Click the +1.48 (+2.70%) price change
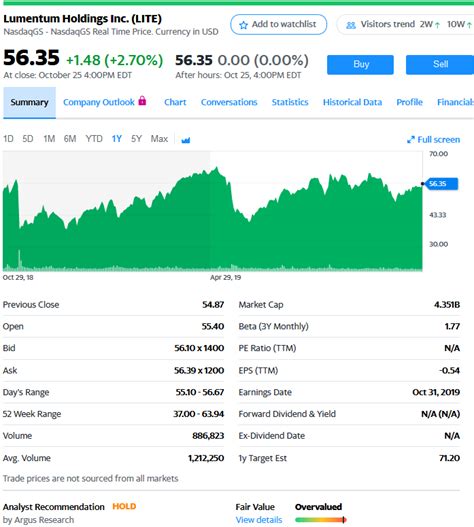 pos(115,60)
